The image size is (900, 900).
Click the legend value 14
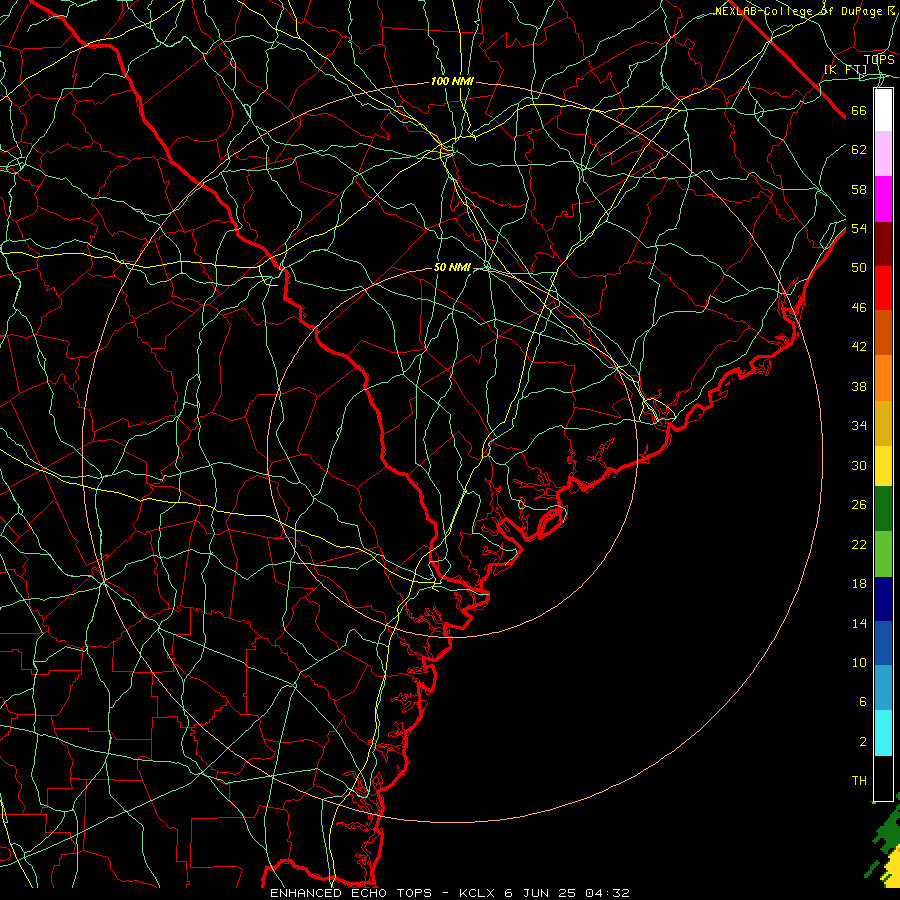click(859, 623)
